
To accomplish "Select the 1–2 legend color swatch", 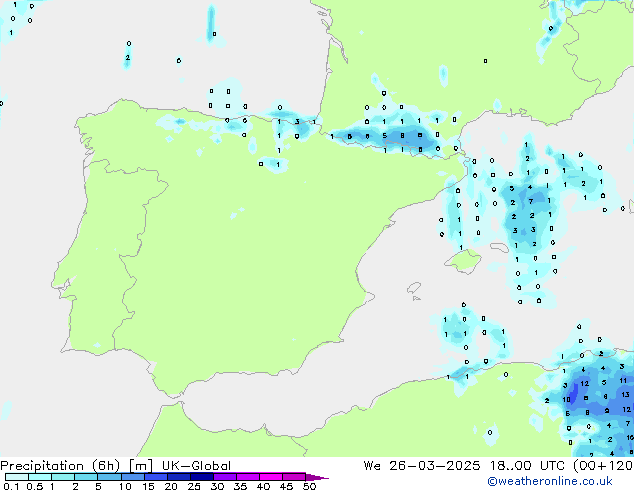I will pos(63,477).
